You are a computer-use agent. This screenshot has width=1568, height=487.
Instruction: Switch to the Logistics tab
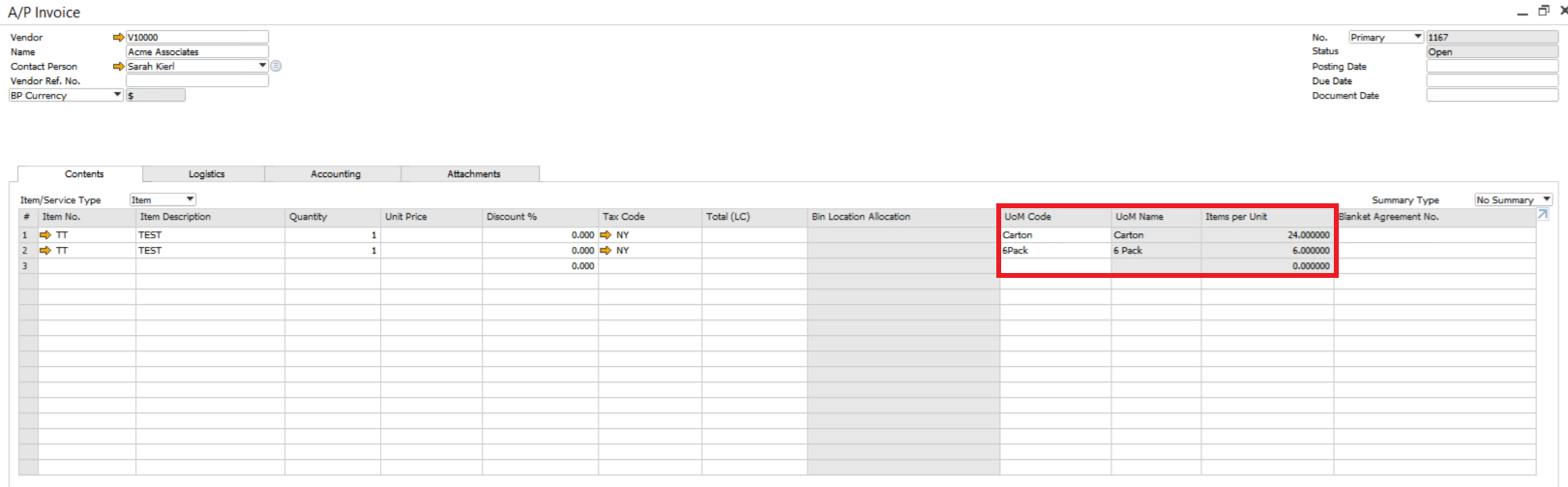click(206, 174)
